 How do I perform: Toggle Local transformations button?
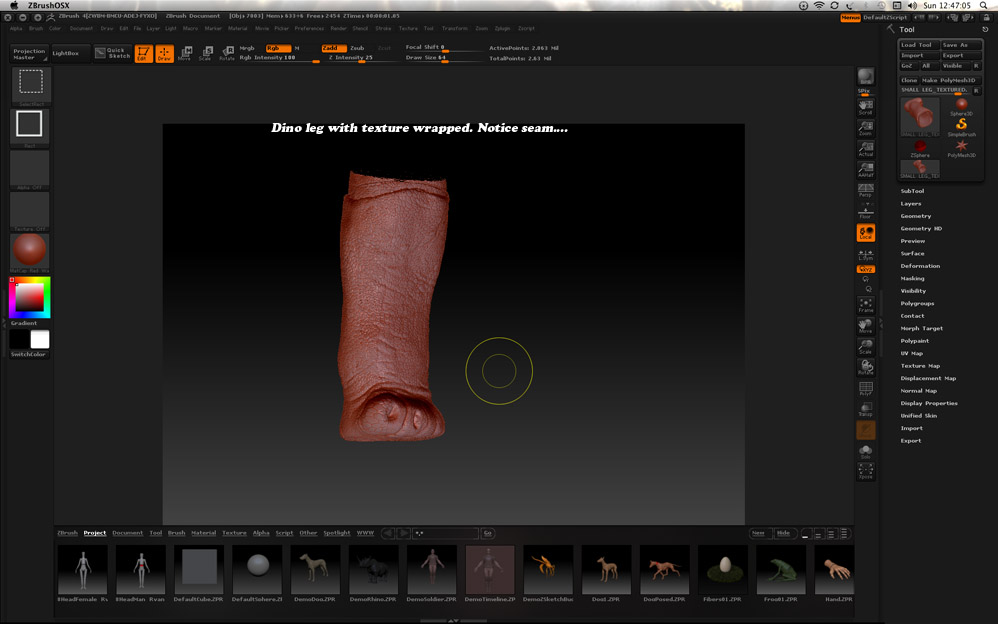866,232
